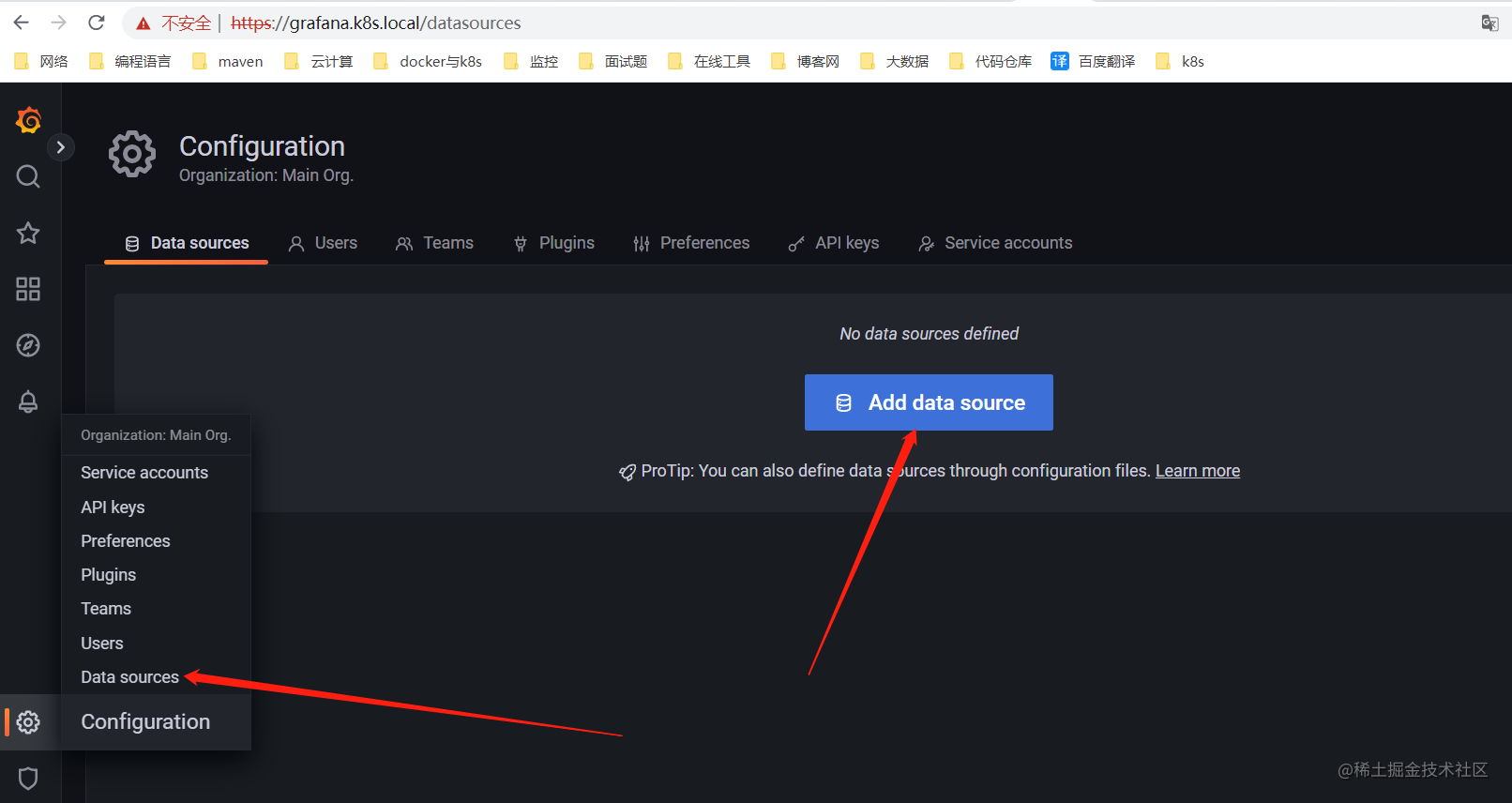Open the 面试题 bookmark folder
The width and height of the screenshot is (1512, 803).
click(x=613, y=61)
